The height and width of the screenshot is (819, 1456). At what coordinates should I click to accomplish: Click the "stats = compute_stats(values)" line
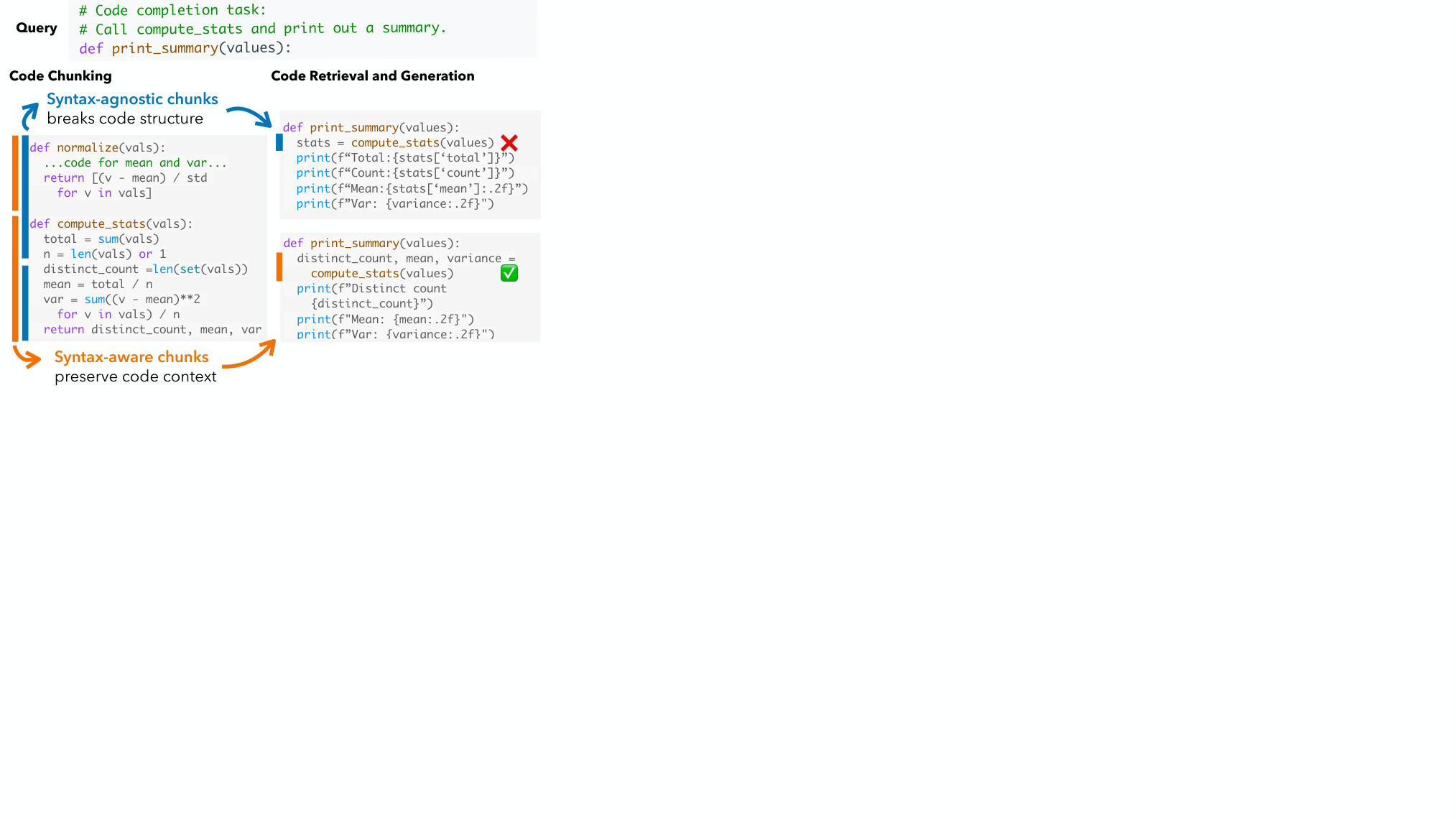pos(395,143)
